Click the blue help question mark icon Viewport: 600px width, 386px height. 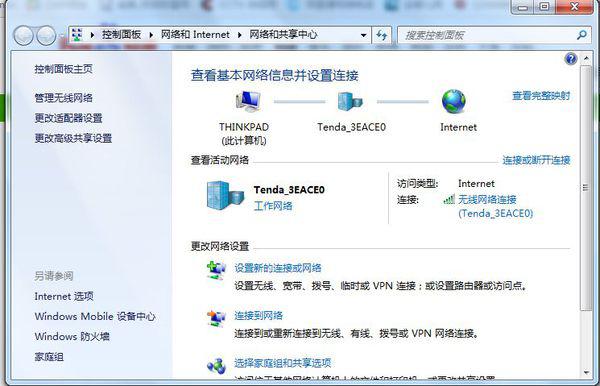tap(571, 59)
